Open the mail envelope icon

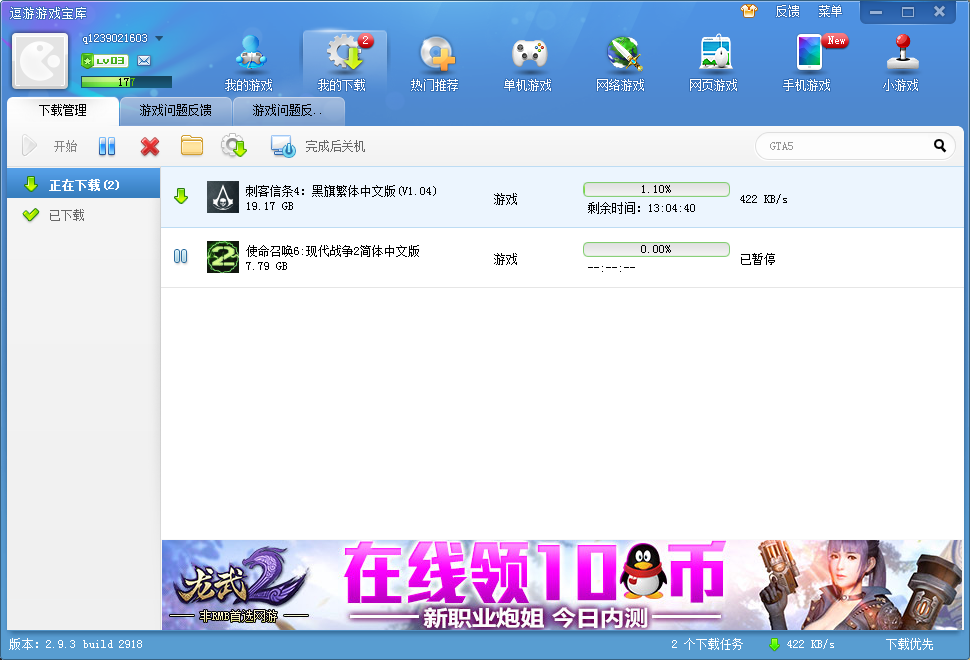[x=144, y=61]
